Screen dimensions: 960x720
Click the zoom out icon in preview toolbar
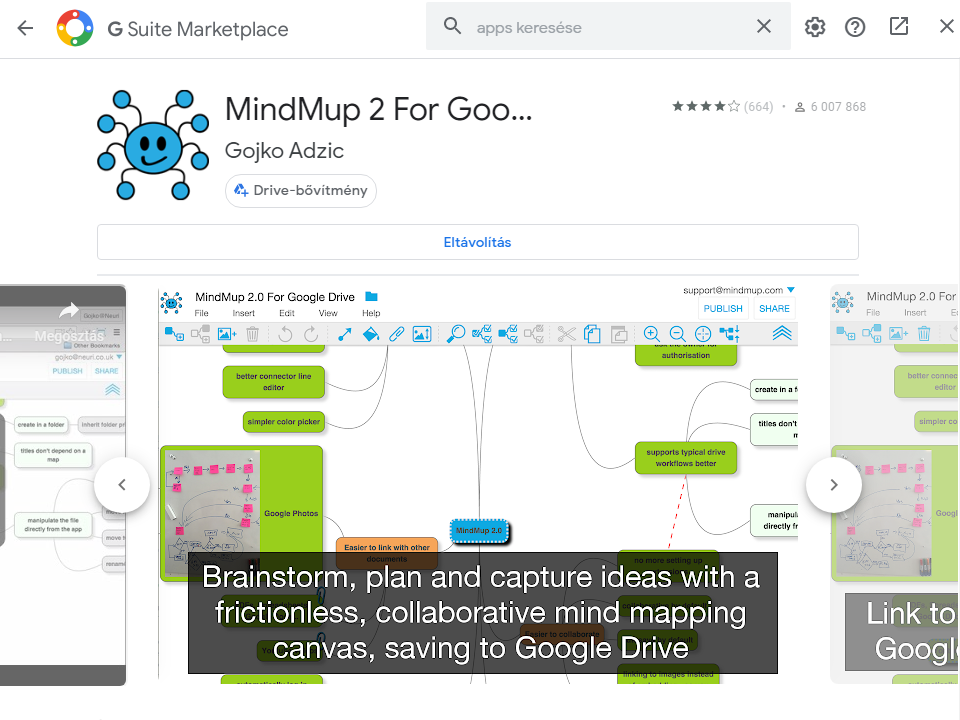[x=677, y=334]
